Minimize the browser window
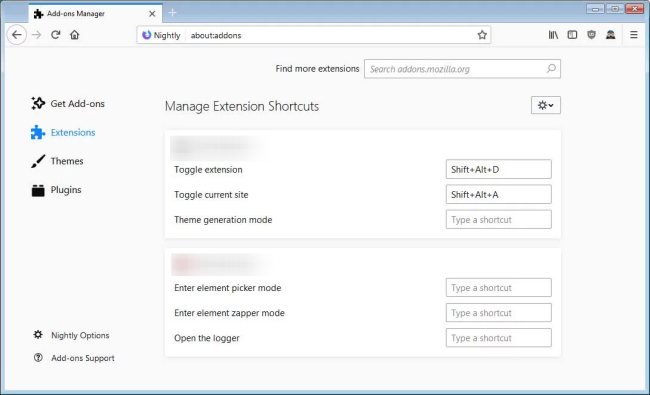Viewport: 650px width, 395px height. (595, 9)
